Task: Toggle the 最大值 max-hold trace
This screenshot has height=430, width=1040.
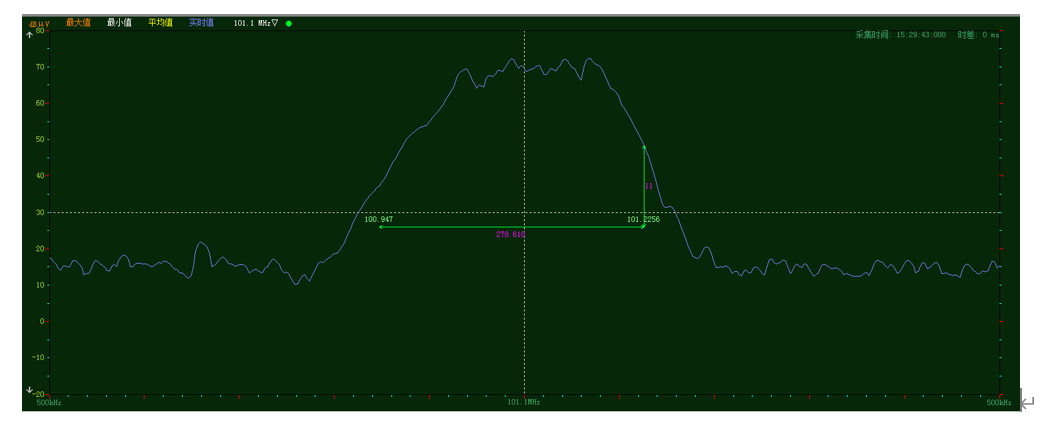Action: click(x=78, y=22)
